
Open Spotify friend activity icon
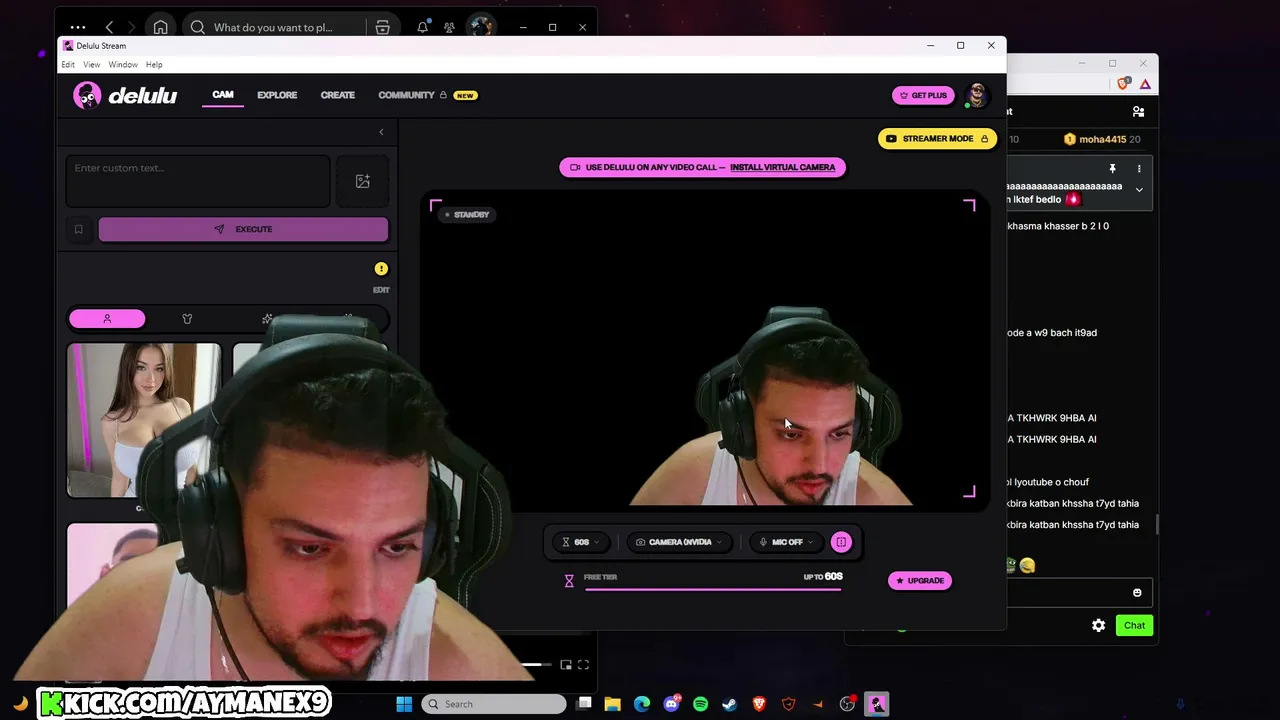(449, 27)
